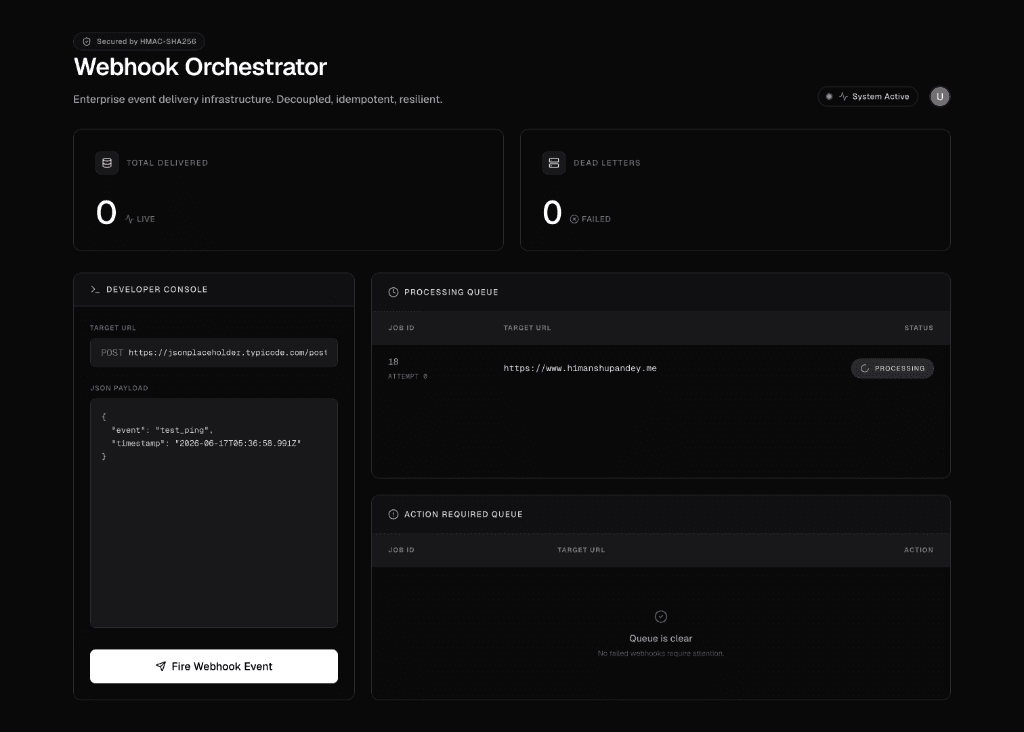Click the terminal prompt icon in Developer Console
Image resolution: width=1024 pixels, height=732 pixels.
(x=95, y=289)
